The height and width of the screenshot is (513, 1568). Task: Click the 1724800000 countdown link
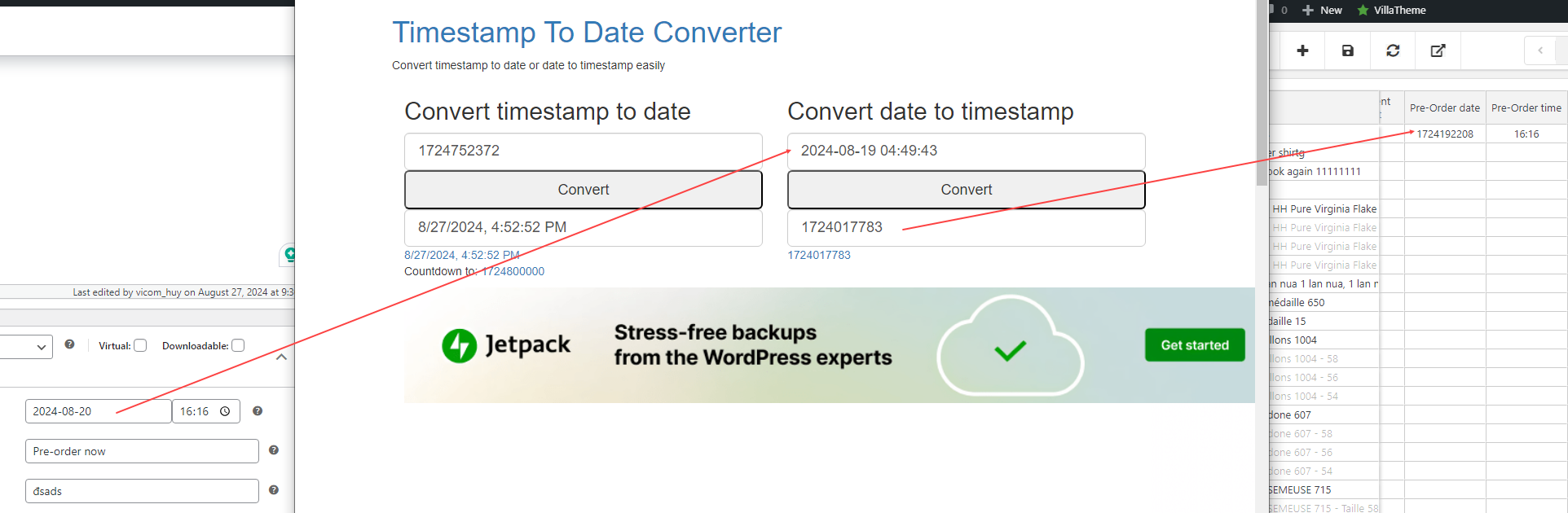513,271
